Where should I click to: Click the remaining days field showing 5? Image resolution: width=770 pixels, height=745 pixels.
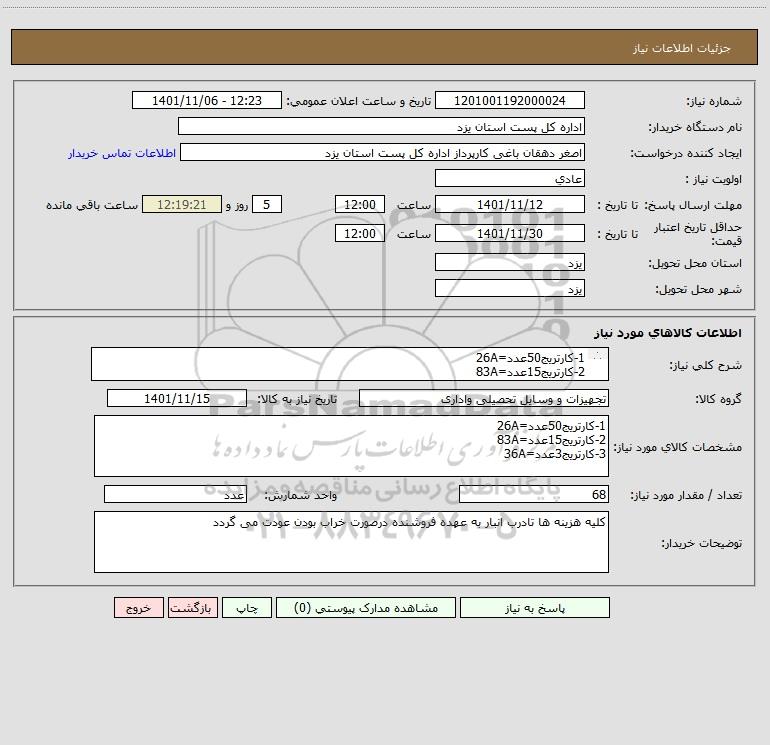(267, 204)
